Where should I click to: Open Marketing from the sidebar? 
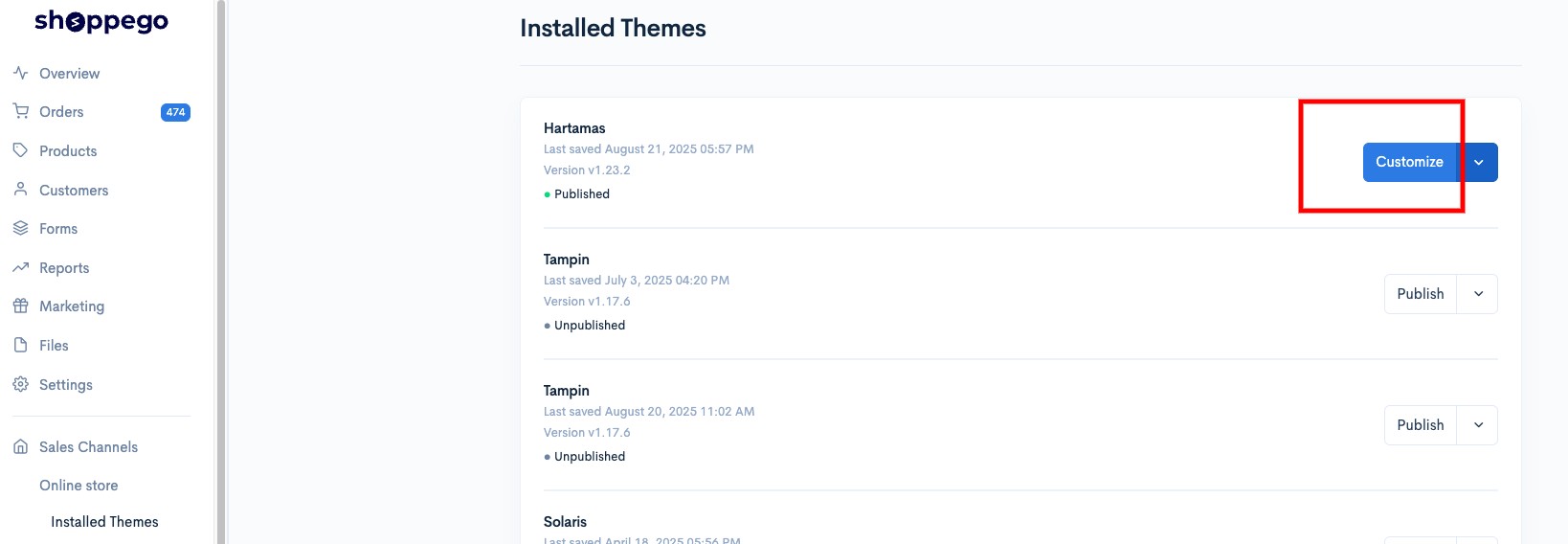point(72,306)
